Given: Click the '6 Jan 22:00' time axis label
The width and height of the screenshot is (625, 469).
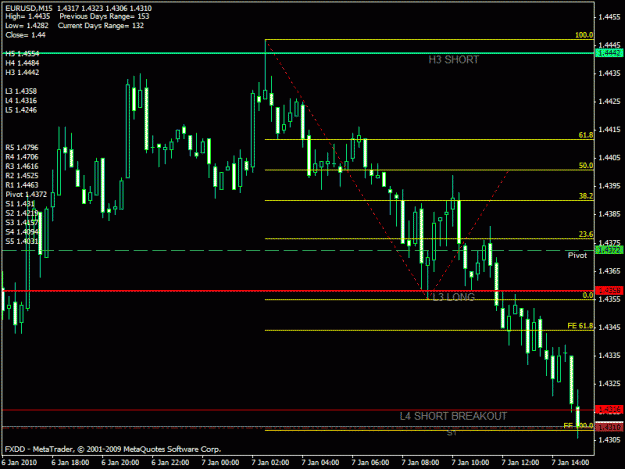Looking at the screenshot, I should pyautogui.click(x=170, y=463).
